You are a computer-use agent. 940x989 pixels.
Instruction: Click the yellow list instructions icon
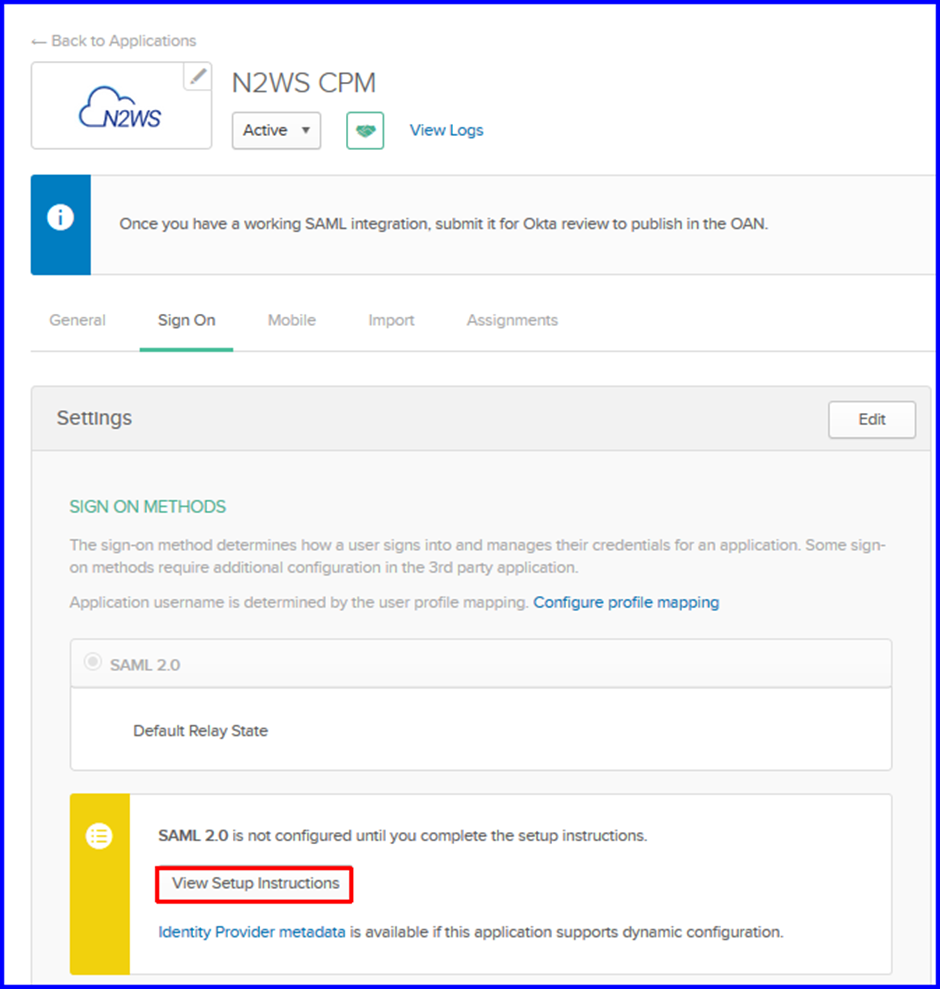(99, 836)
